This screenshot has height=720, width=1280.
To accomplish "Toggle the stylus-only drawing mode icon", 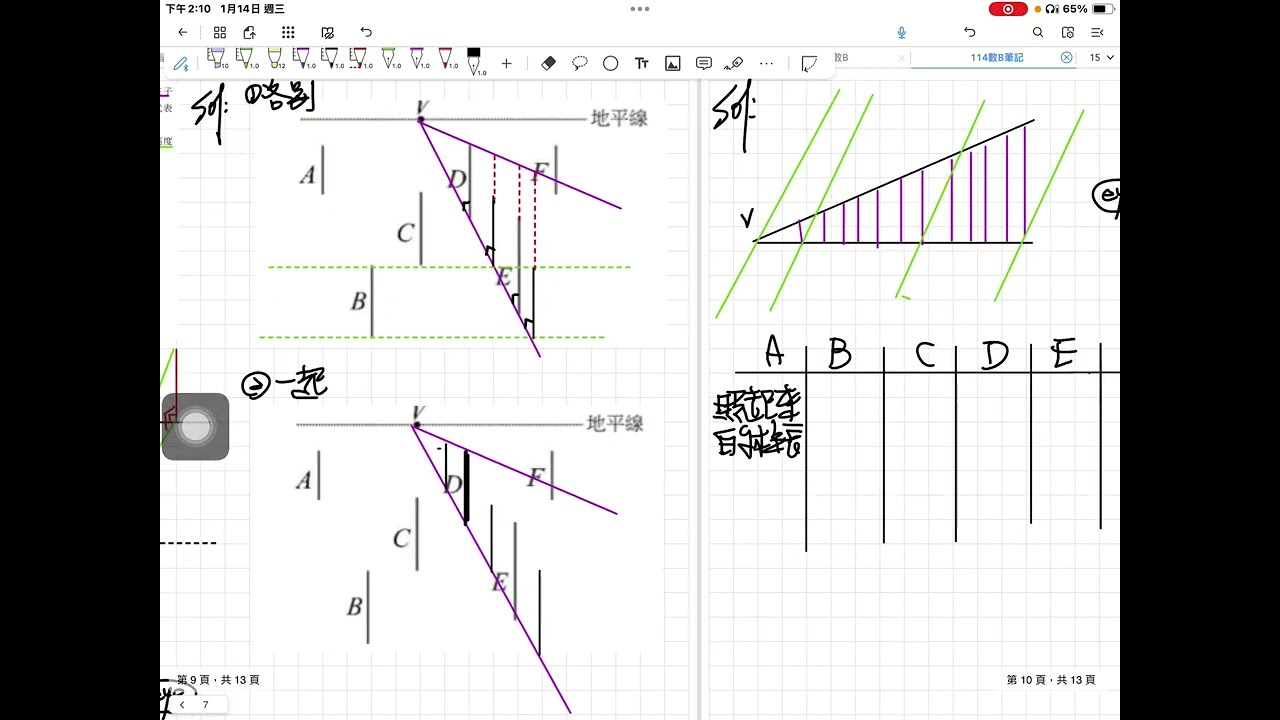I will tap(181, 63).
